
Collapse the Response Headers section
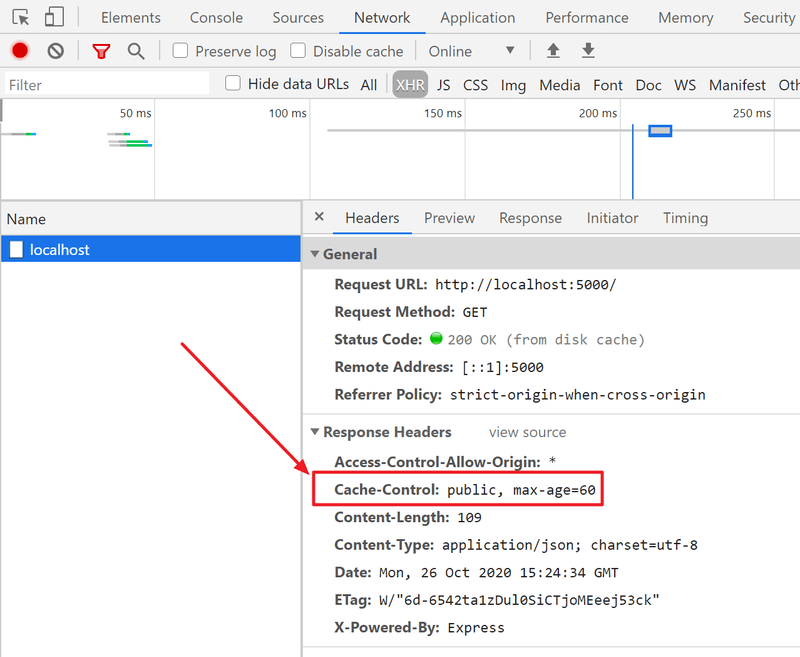(x=315, y=432)
